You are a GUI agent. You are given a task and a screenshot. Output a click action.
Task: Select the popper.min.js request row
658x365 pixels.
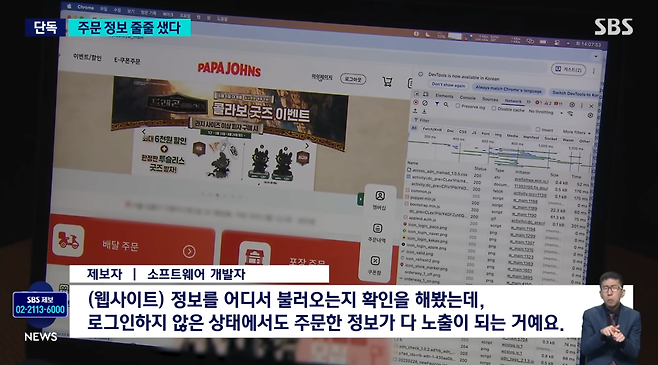(423, 198)
